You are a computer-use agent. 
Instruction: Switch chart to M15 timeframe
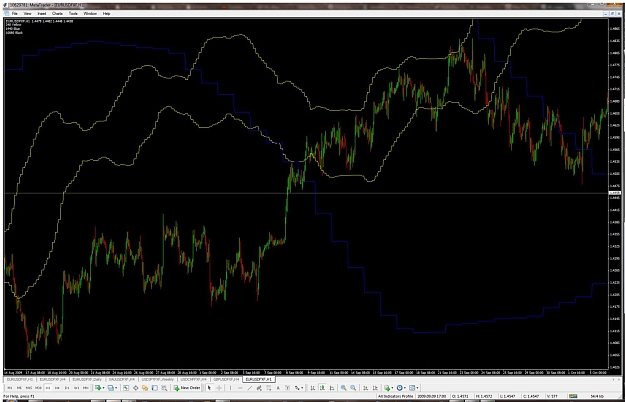29,388
